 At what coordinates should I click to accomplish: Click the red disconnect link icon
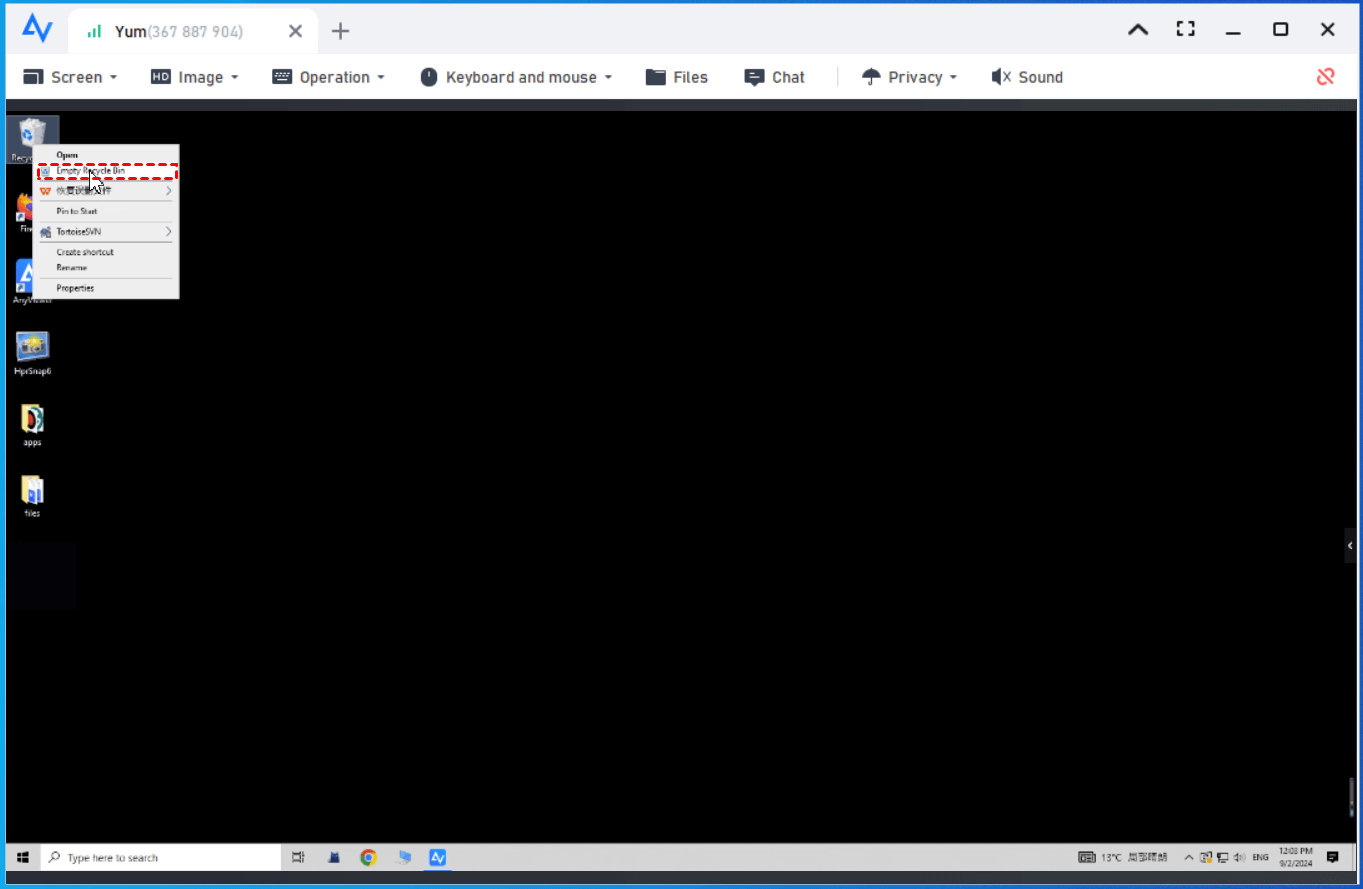tap(1326, 77)
